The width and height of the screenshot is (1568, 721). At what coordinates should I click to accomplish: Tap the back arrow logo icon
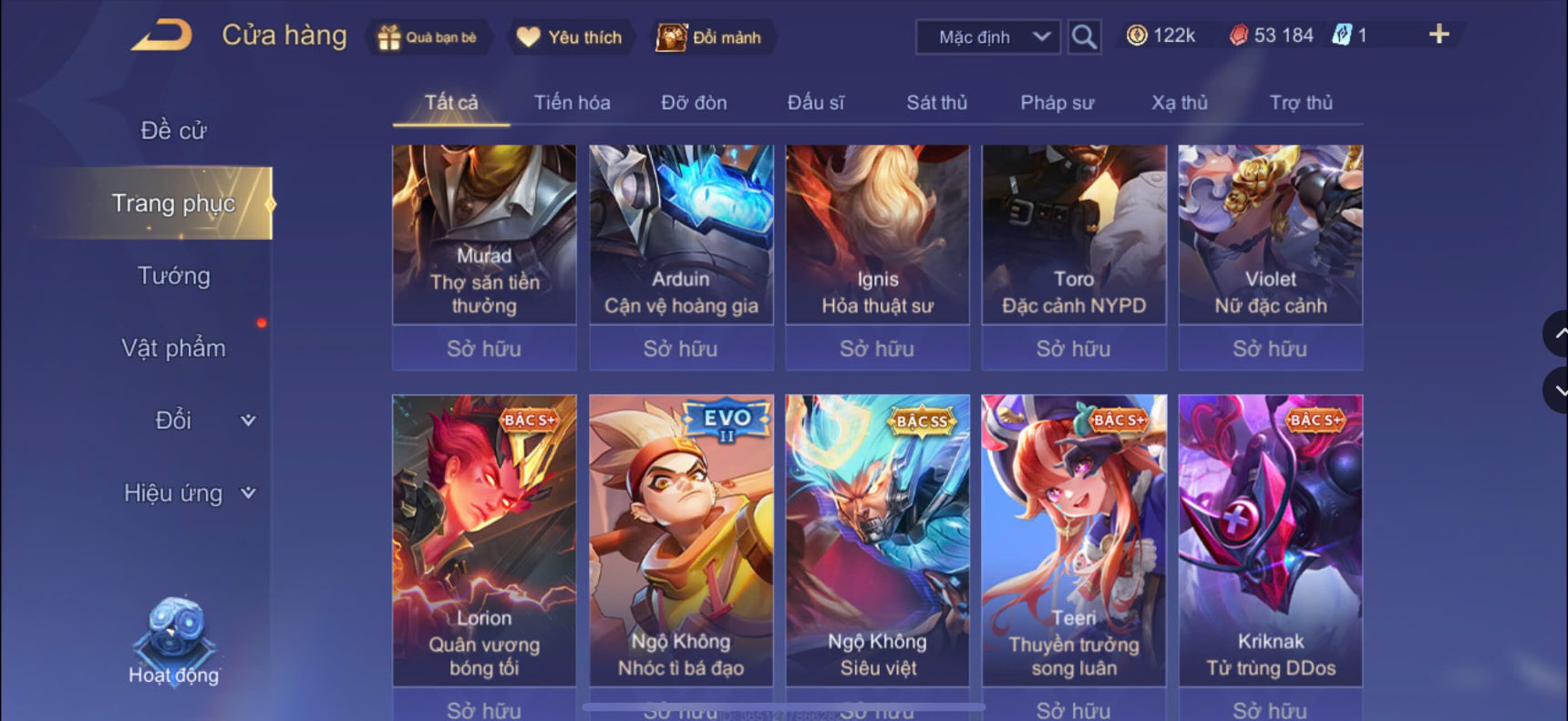(x=162, y=36)
